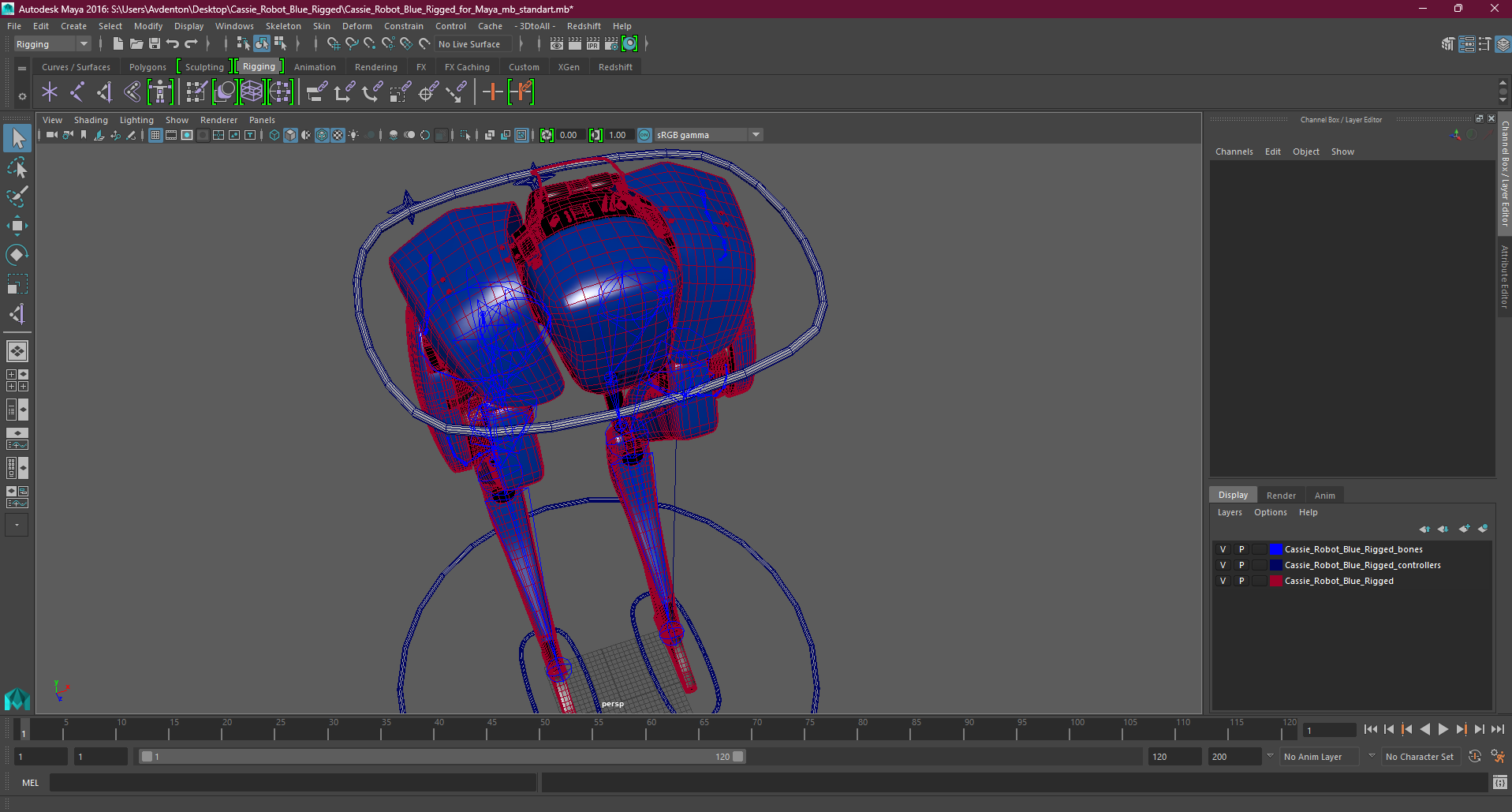Toggle auto keyframe button
This screenshot has height=812, width=1512.
pyautogui.click(x=1475, y=756)
